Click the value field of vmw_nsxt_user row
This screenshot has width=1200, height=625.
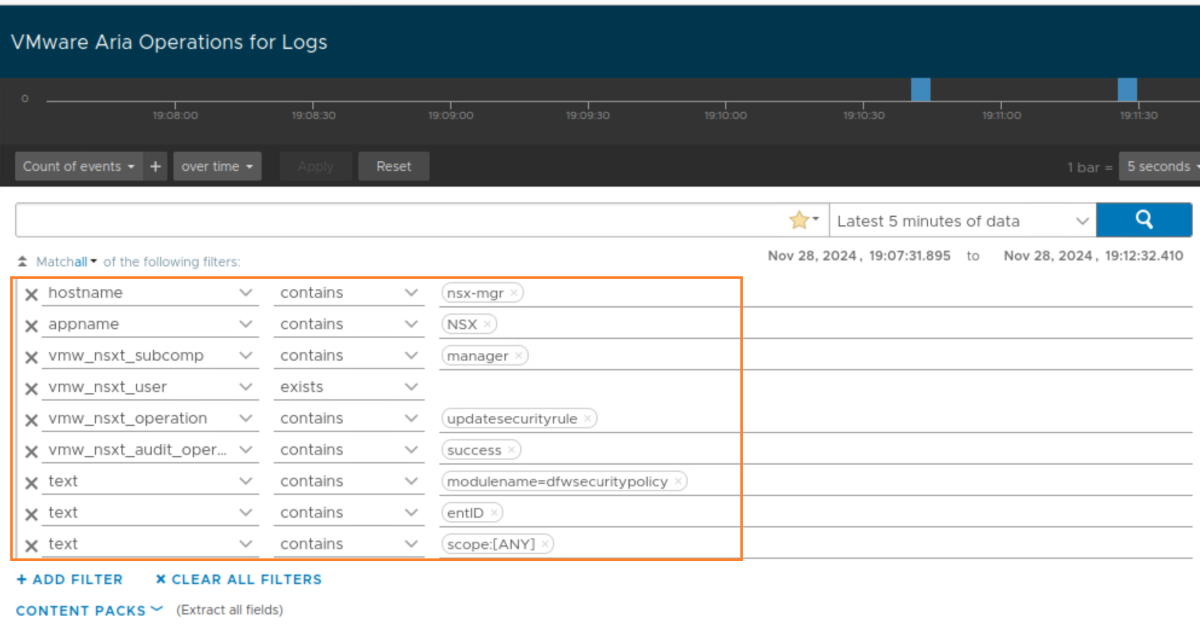click(815, 387)
